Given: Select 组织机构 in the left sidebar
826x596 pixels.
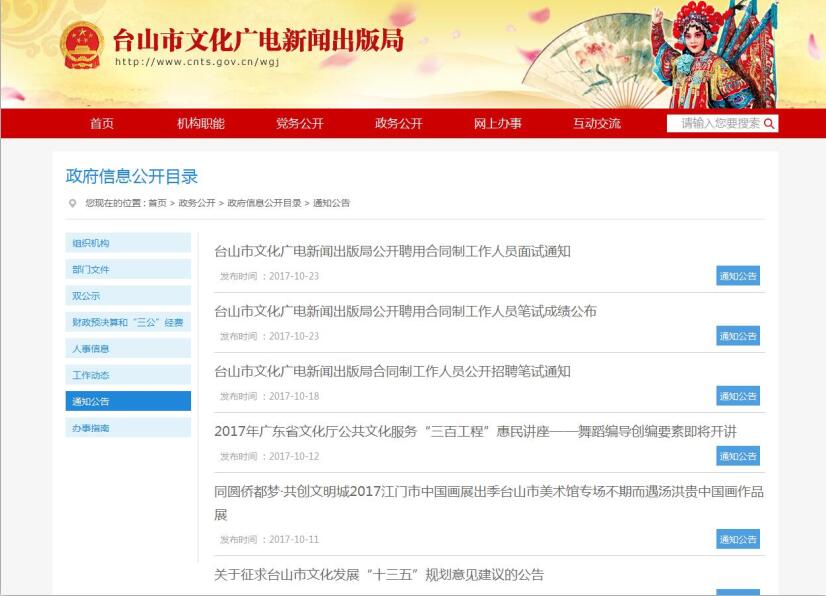Looking at the screenshot, I should pos(128,243).
